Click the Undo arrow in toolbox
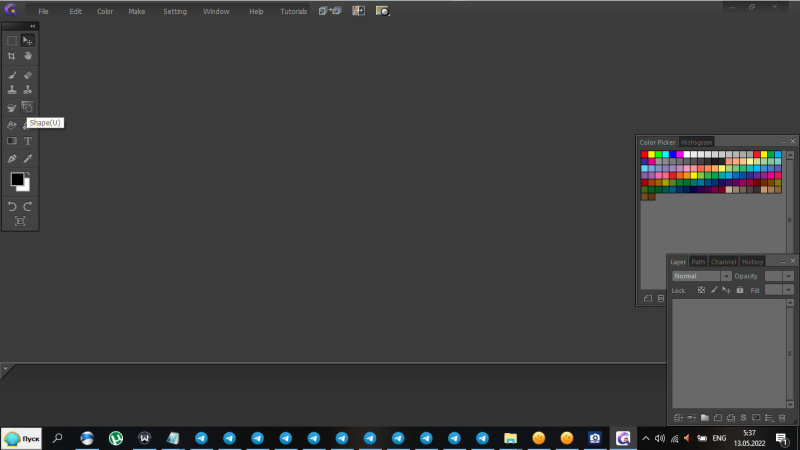Viewport: 800px width, 450px height. pos(12,206)
